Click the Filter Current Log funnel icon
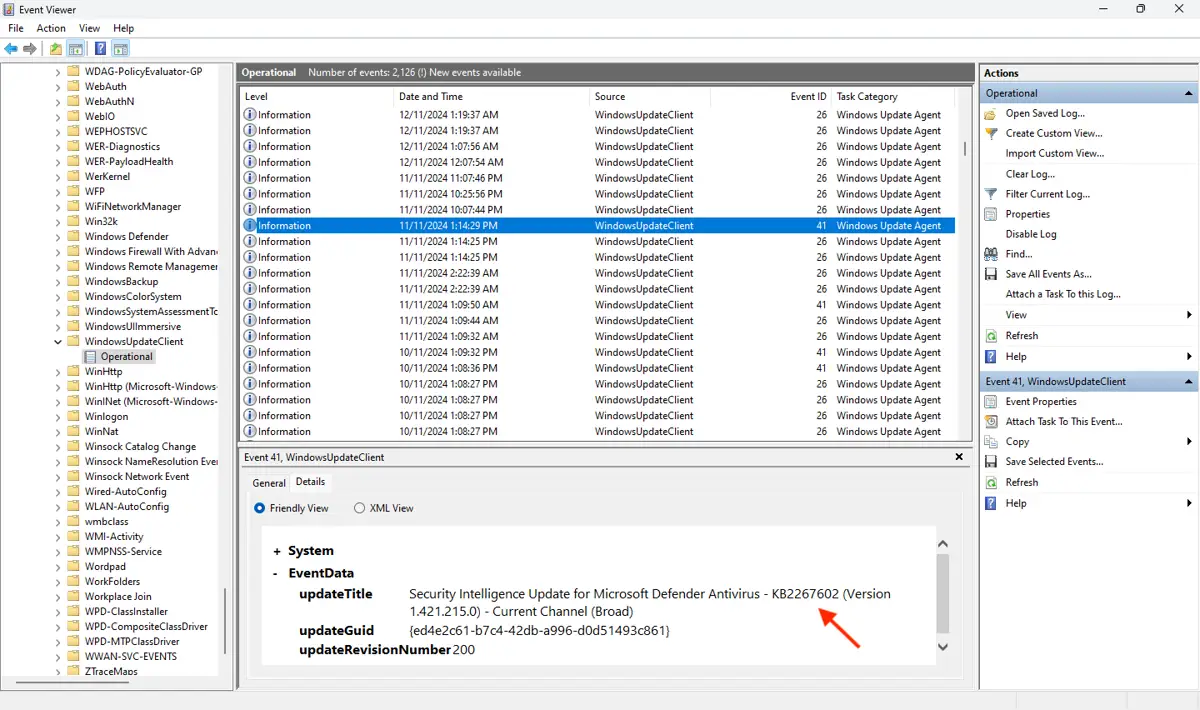 click(991, 194)
